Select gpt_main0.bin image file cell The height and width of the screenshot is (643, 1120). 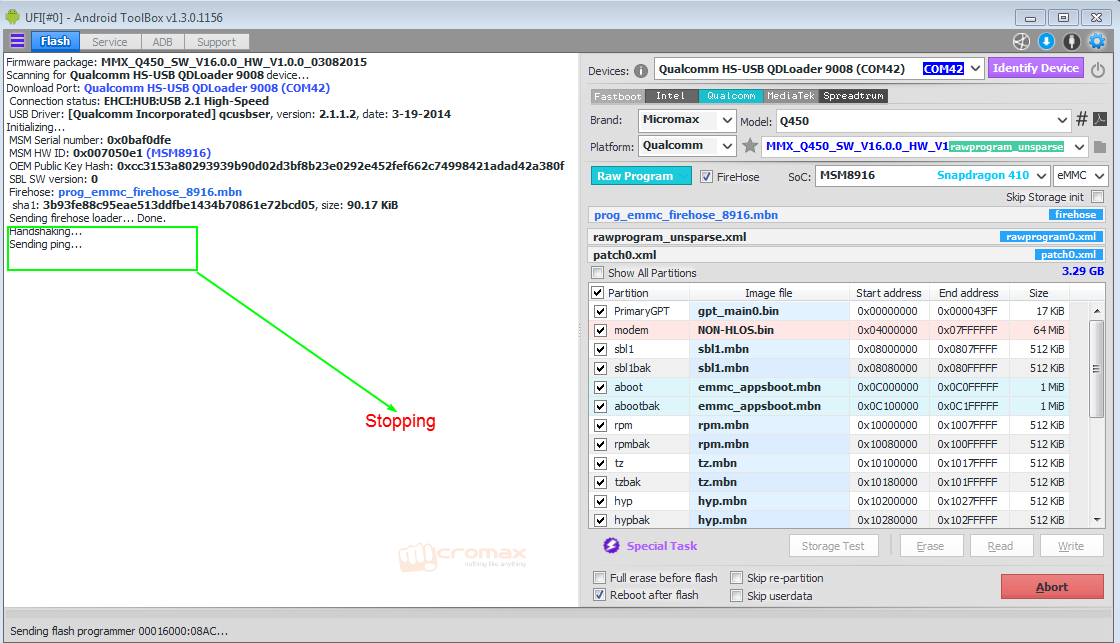point(769,311)
